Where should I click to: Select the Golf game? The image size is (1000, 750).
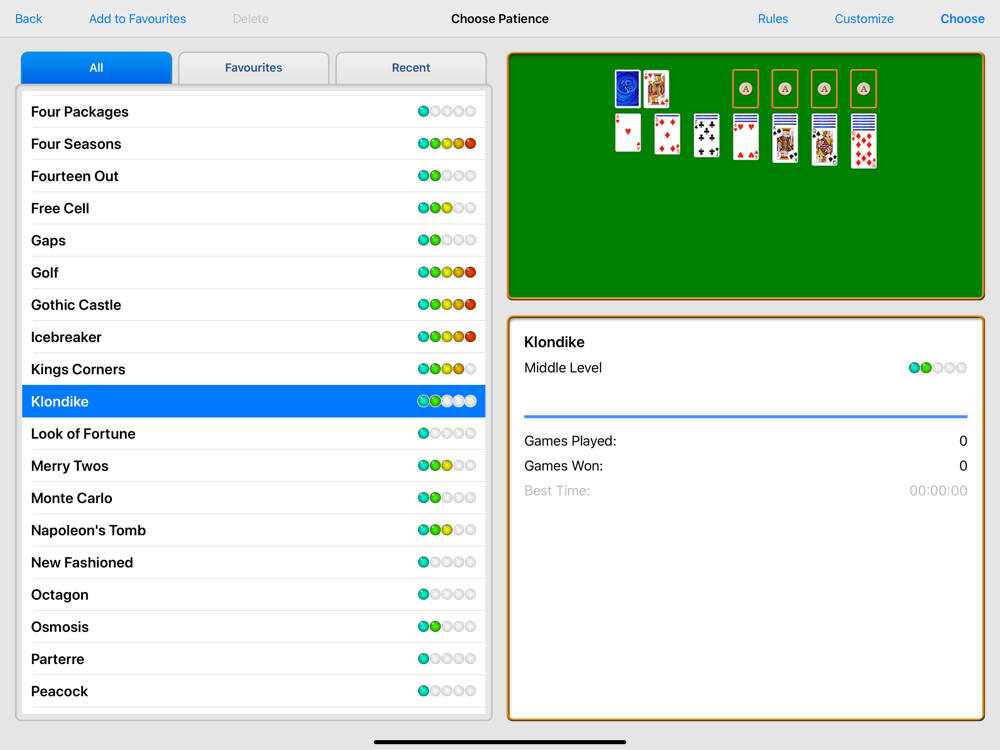254,272
